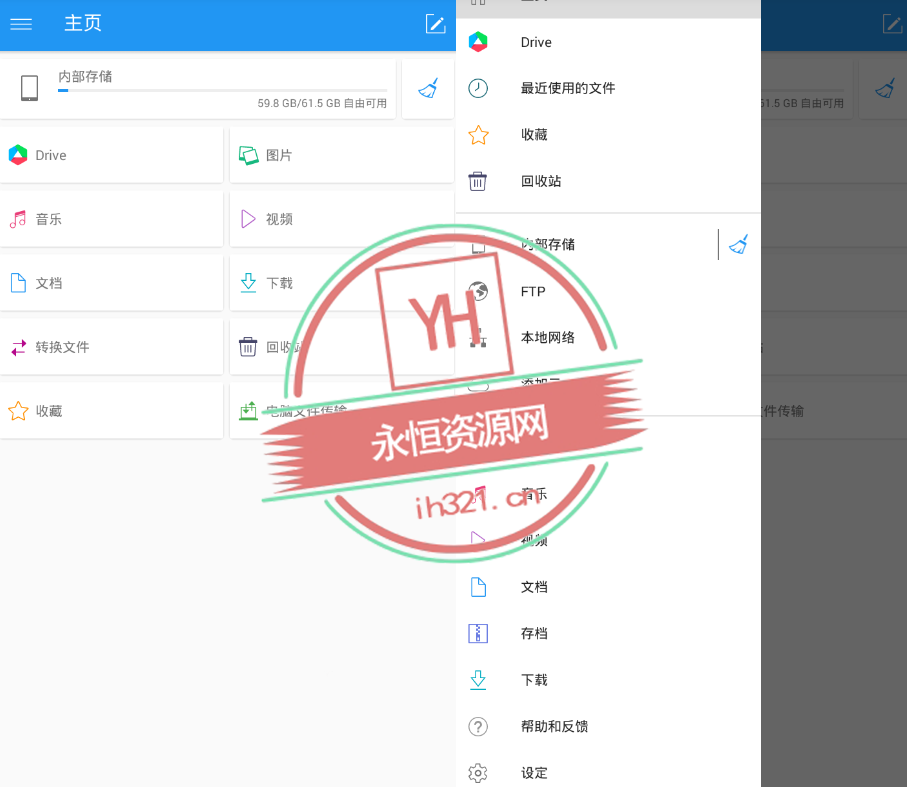Click the 存档 archive icon in drawer
The height and width of the screenshot is (787, 907).
click(x=478, y=633)
